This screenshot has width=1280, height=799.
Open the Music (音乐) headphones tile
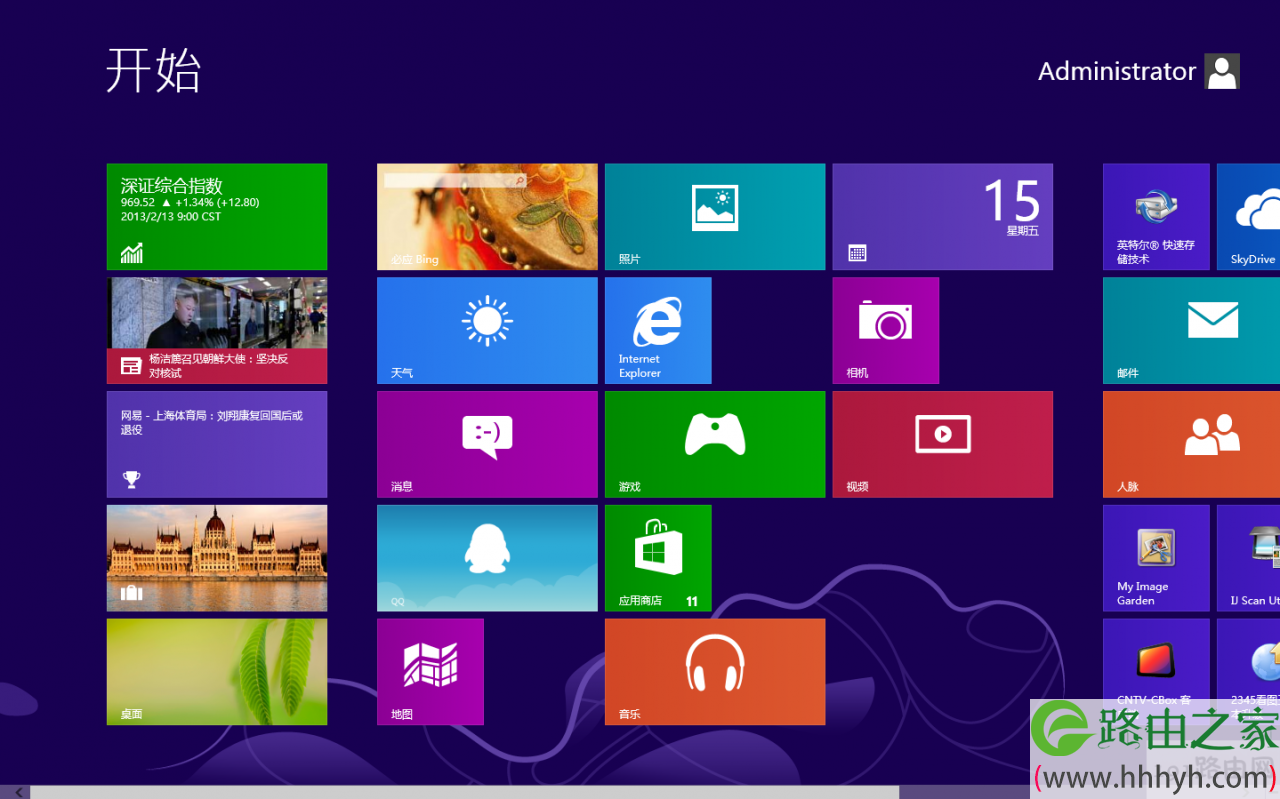tap(714, 671)
